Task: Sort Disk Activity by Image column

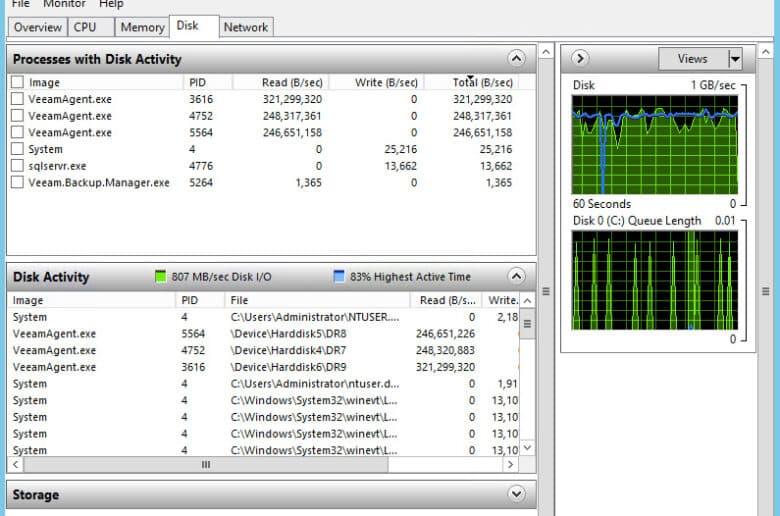Action: click(x=91, y=300)
